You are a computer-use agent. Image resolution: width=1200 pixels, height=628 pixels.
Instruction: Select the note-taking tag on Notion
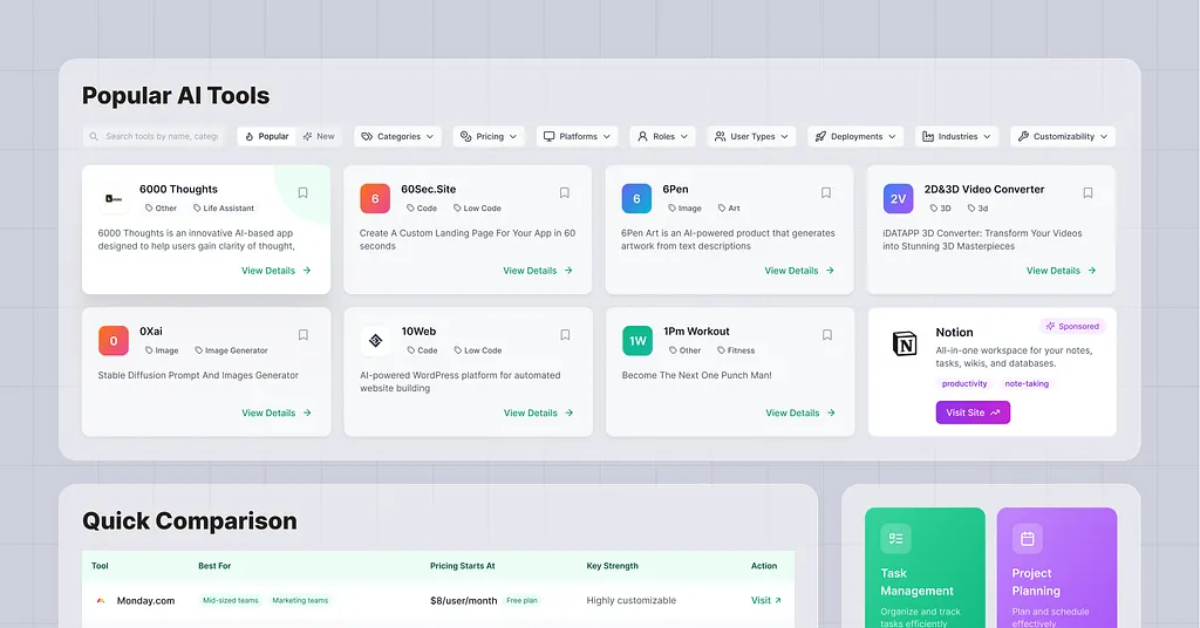[x=1027, y=383]
